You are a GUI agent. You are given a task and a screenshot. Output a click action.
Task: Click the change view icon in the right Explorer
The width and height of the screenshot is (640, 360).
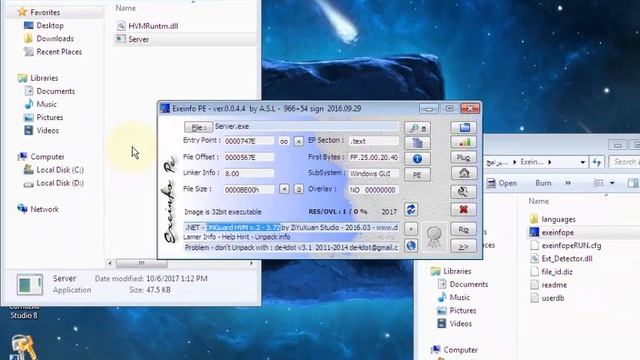[599, 183]
